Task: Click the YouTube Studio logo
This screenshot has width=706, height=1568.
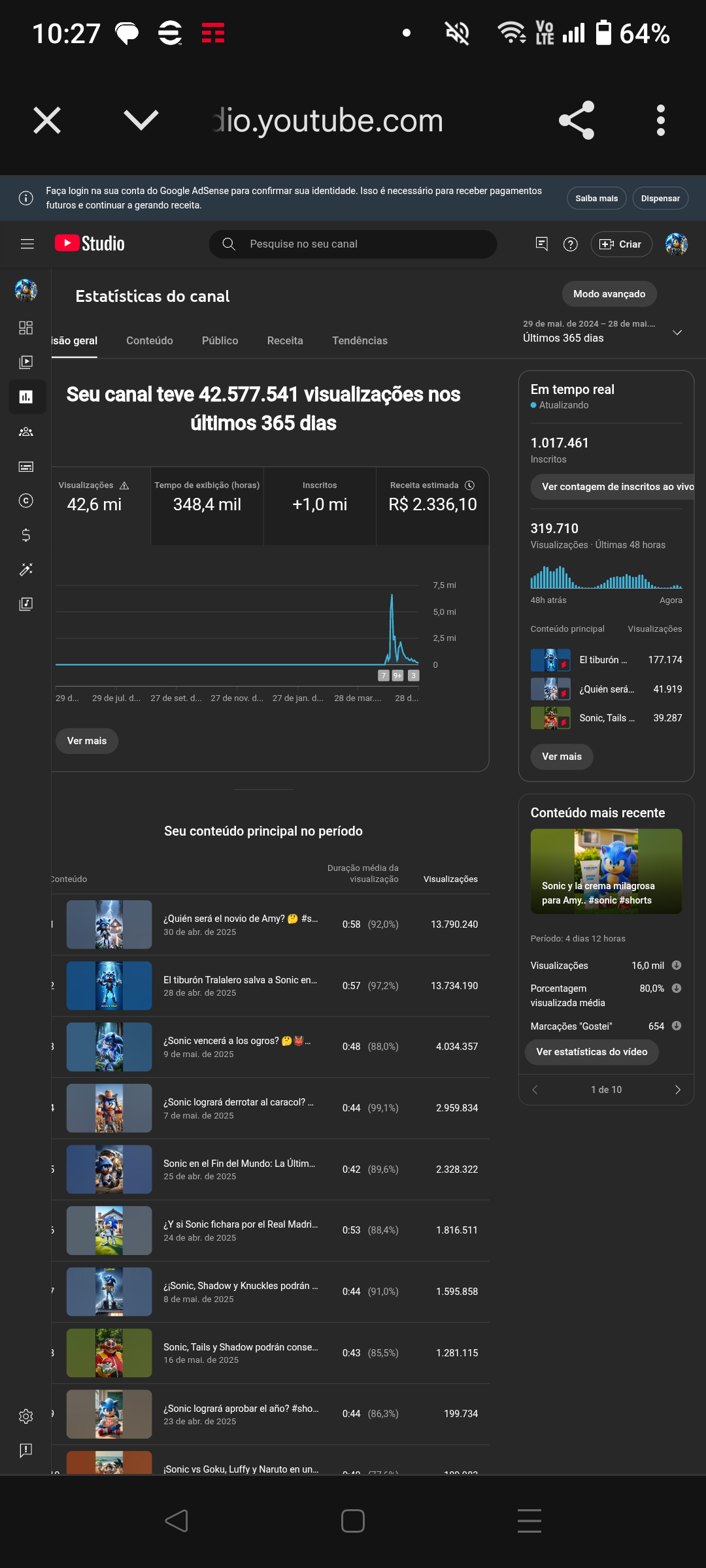Action: click(x=90, y=244)
